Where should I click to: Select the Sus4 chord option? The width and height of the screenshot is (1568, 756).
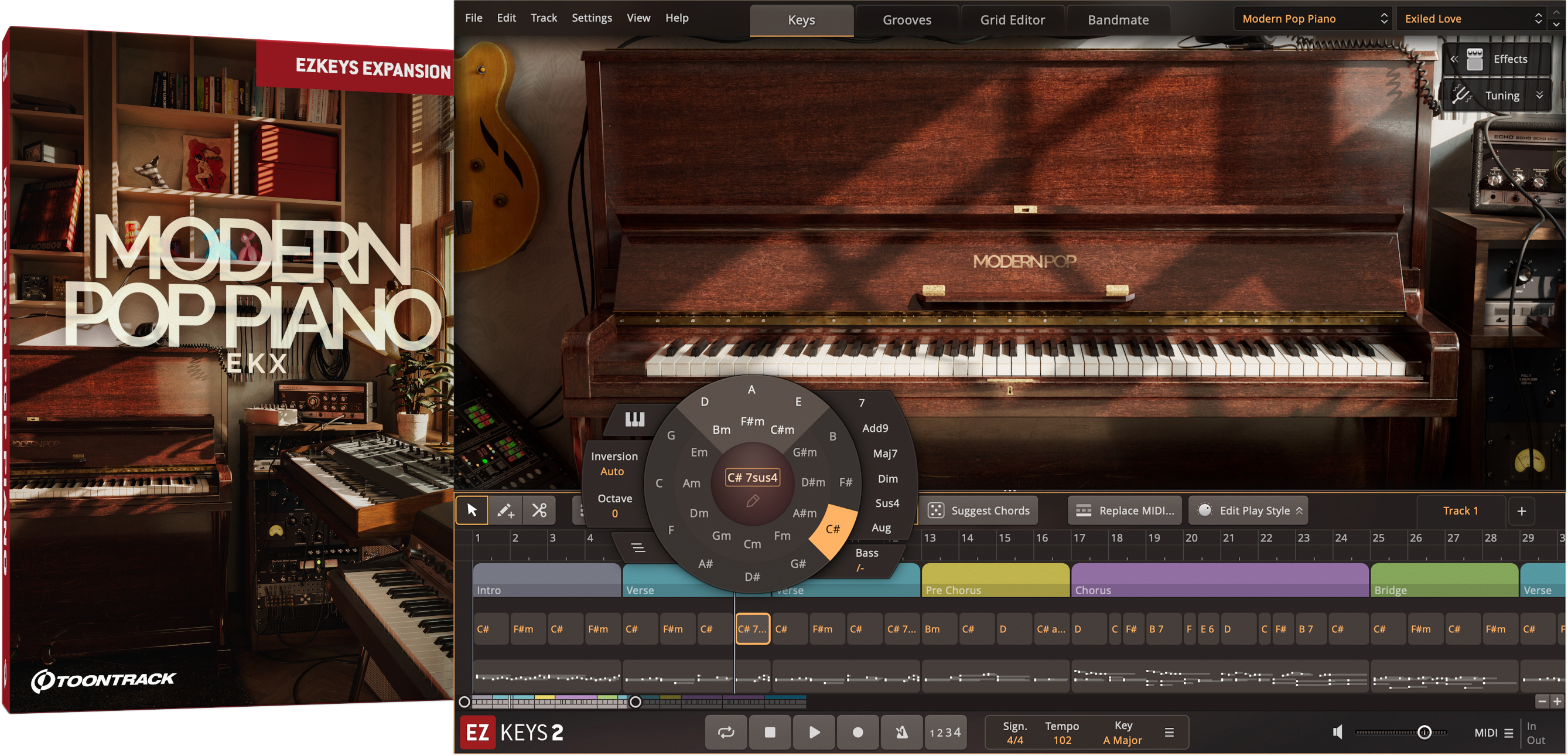(x=887, y=503)
